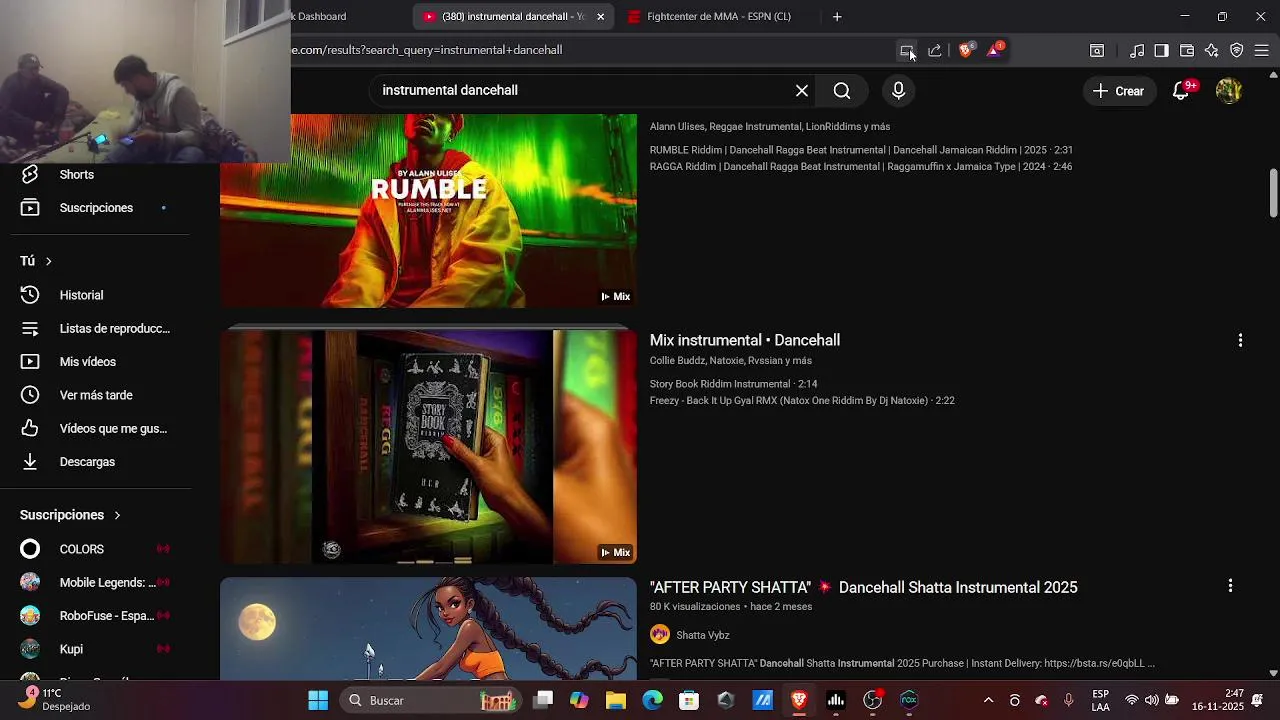Open AFTER PARTY SHATTA video title

(x=864, y=587)
